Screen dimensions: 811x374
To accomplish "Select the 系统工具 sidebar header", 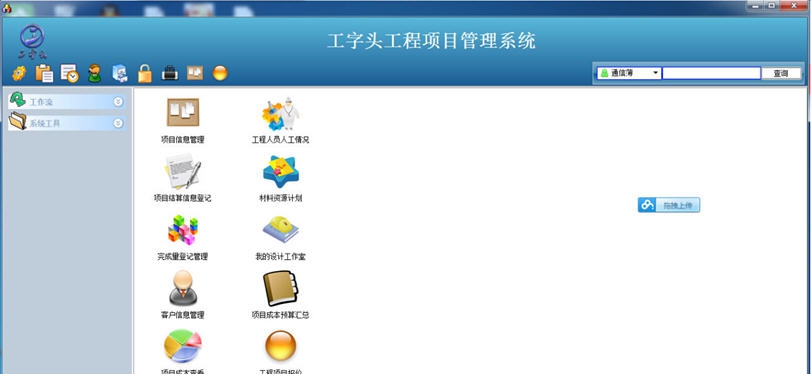I will (x=67, y=123).
